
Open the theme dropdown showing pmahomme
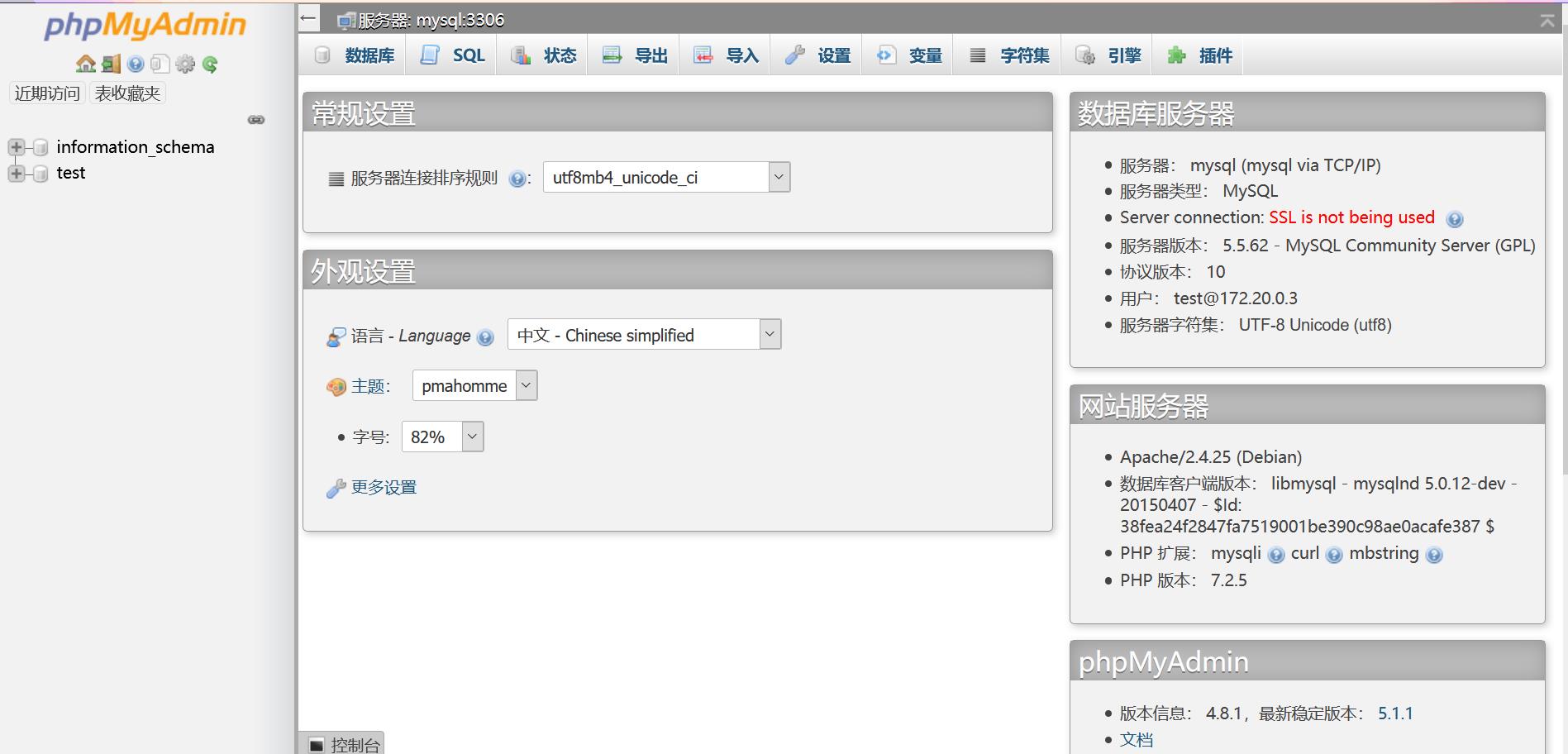coord(474,385)
